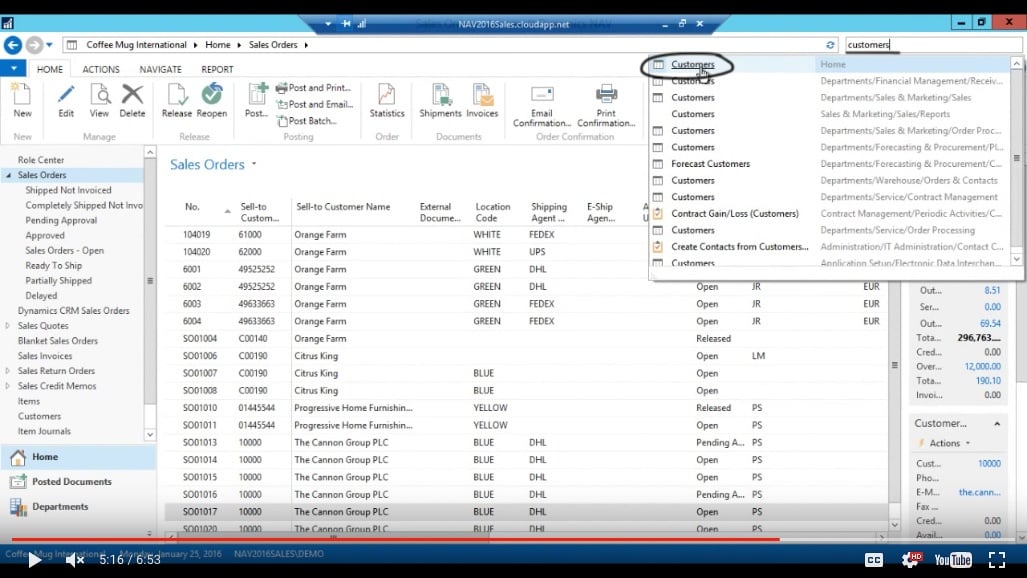
Task: Open the overdue 12,000.00 amount link
Action: (982, 366)
